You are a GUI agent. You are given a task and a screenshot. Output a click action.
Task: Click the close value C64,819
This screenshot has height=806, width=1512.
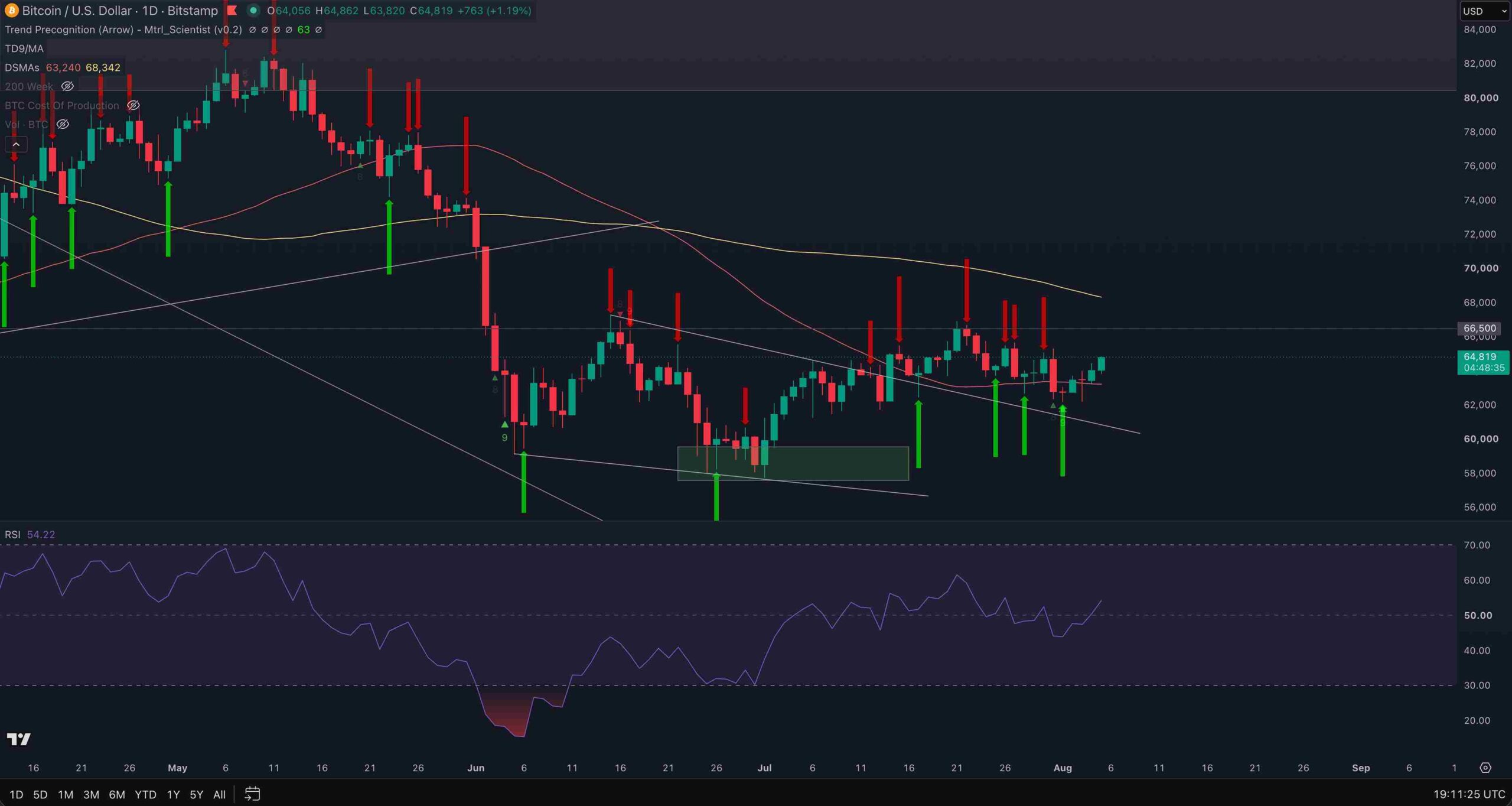click(x=431, y=11)
